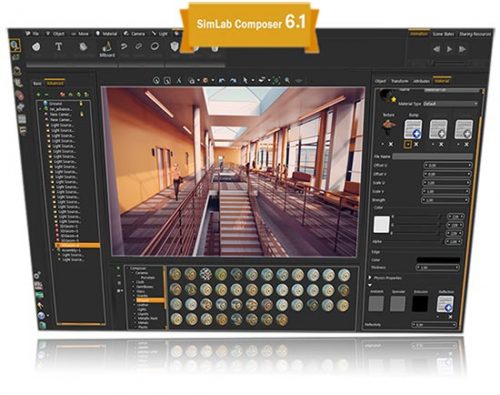Screen dimensions: 500x395
Task: Click the black Edge color swatch
Action: click(438, 260)
